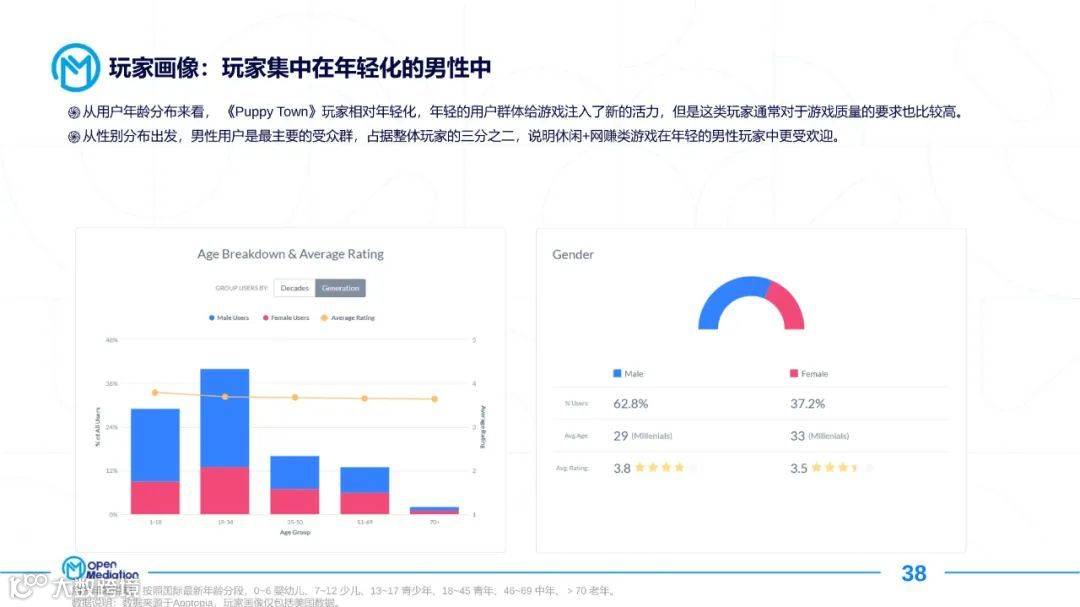The image size is (1080, 607).
Task: Select the 19-34 age group bar
Action: click(222, 440)
